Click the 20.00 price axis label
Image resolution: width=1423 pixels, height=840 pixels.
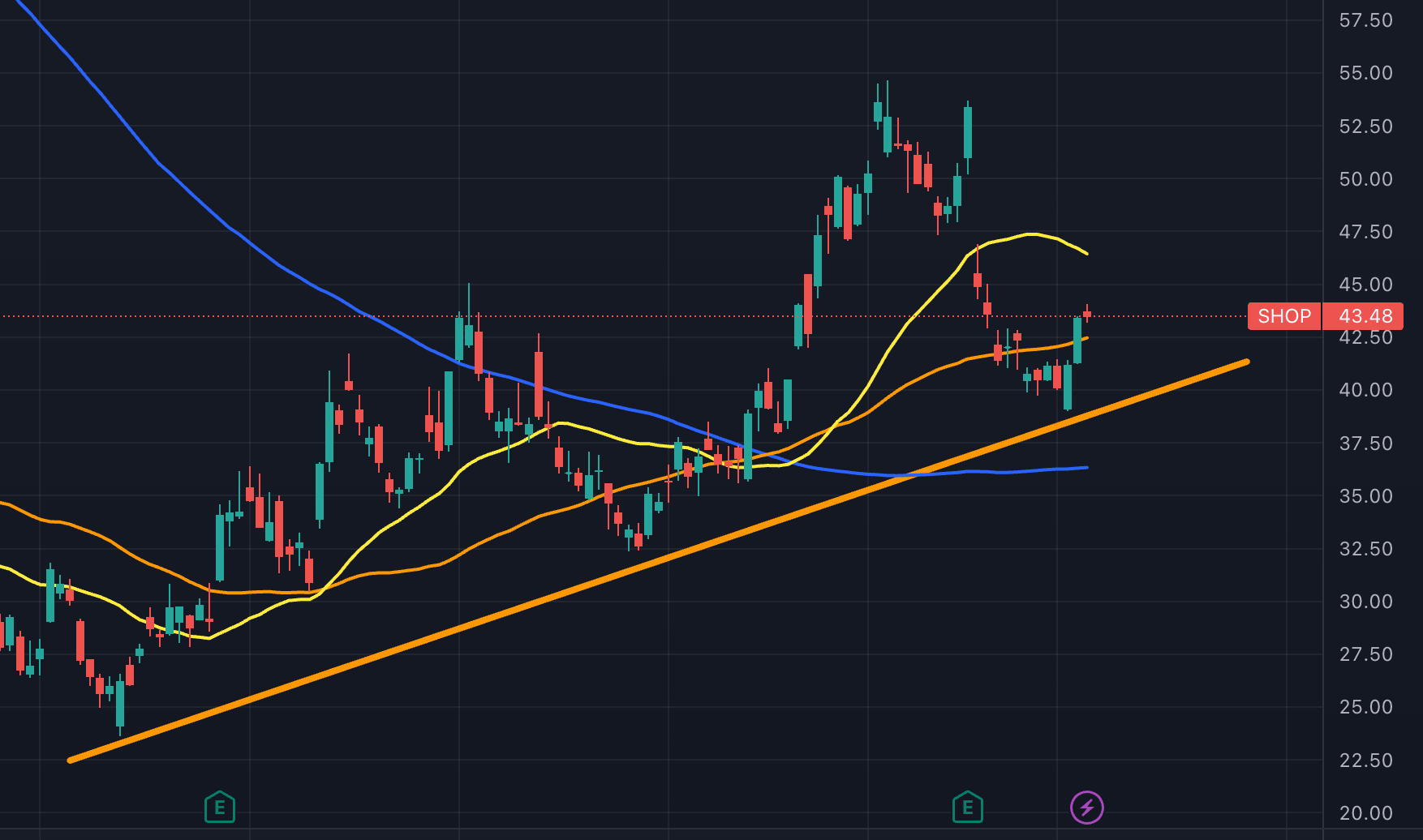coord(1365,813)
